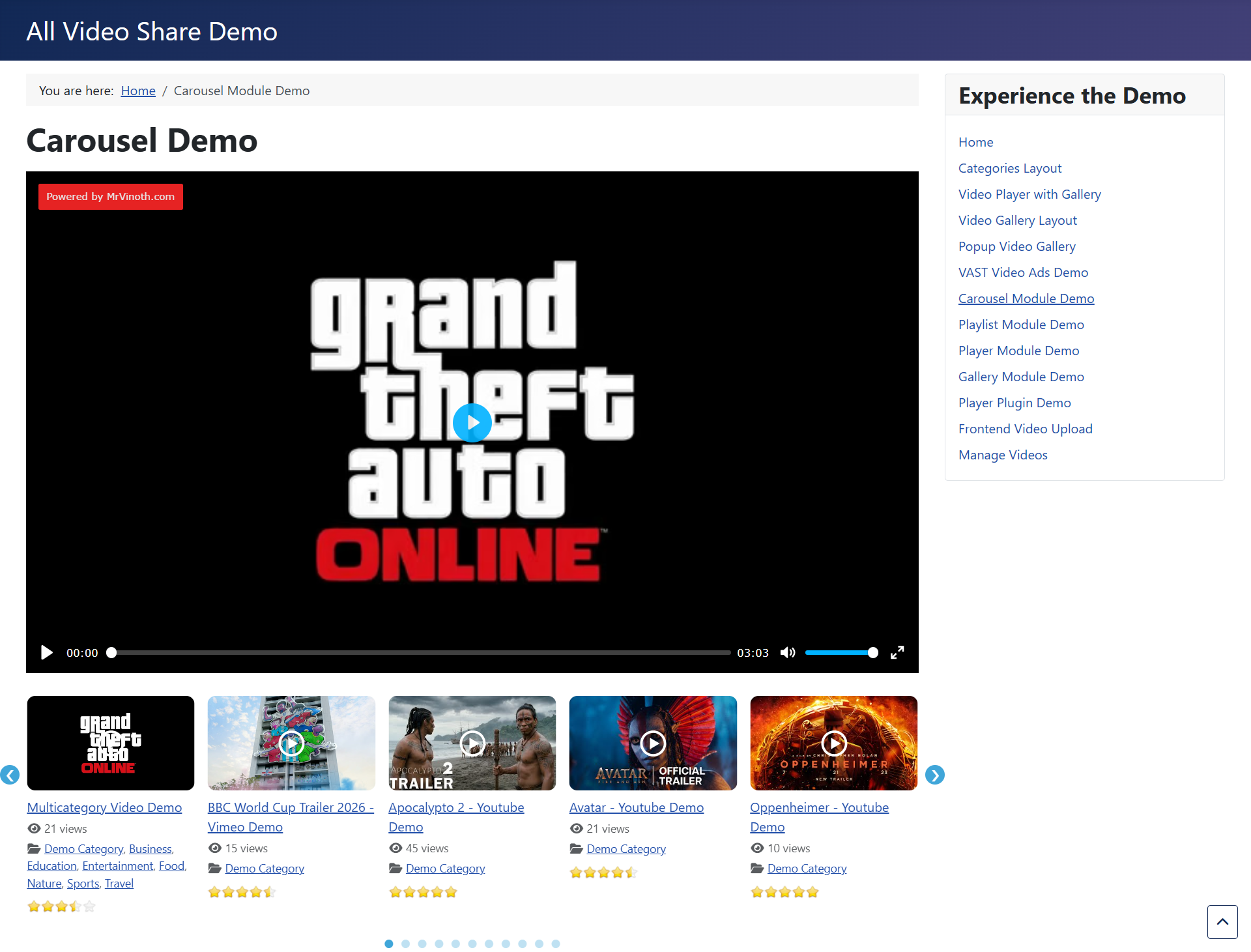Click the 45 views count text
This screenshot has width=1251, height=952.
427,848
